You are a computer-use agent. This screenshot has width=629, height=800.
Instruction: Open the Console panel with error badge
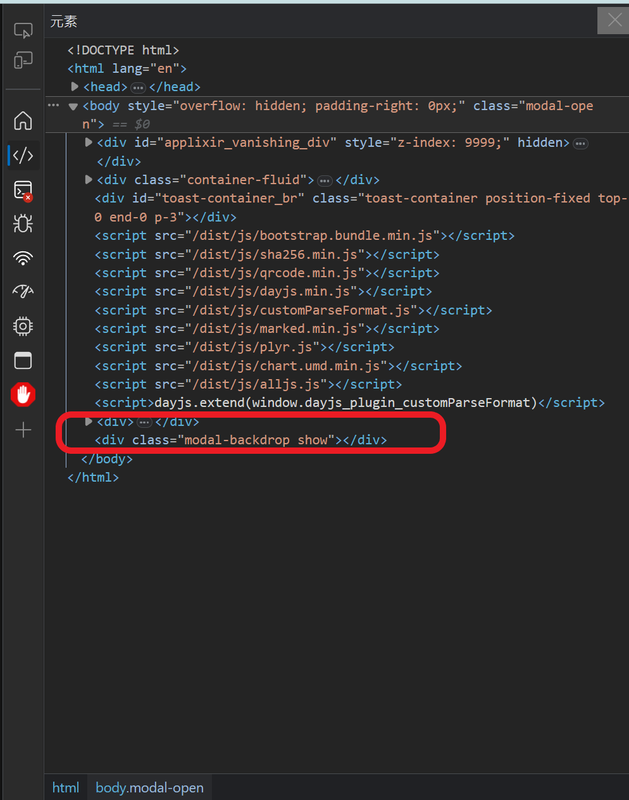[x=23, y=190]
